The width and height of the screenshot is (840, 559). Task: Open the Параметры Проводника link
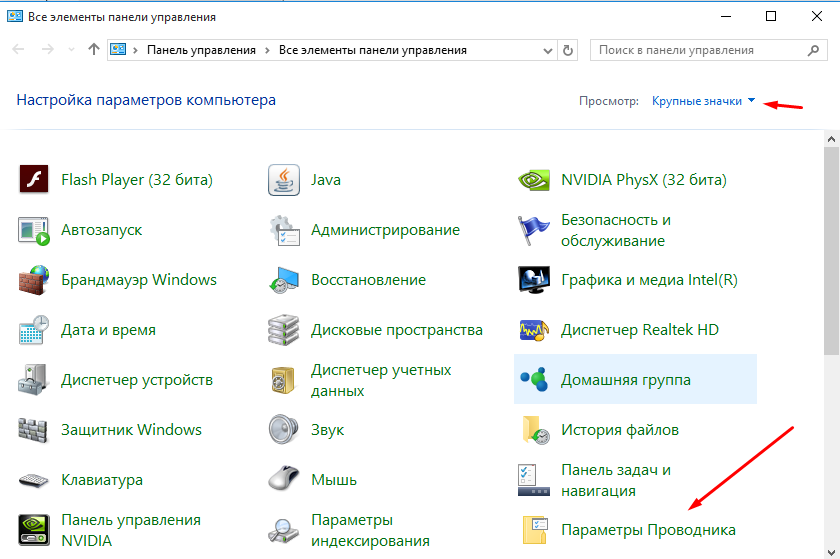pos(648,530)
